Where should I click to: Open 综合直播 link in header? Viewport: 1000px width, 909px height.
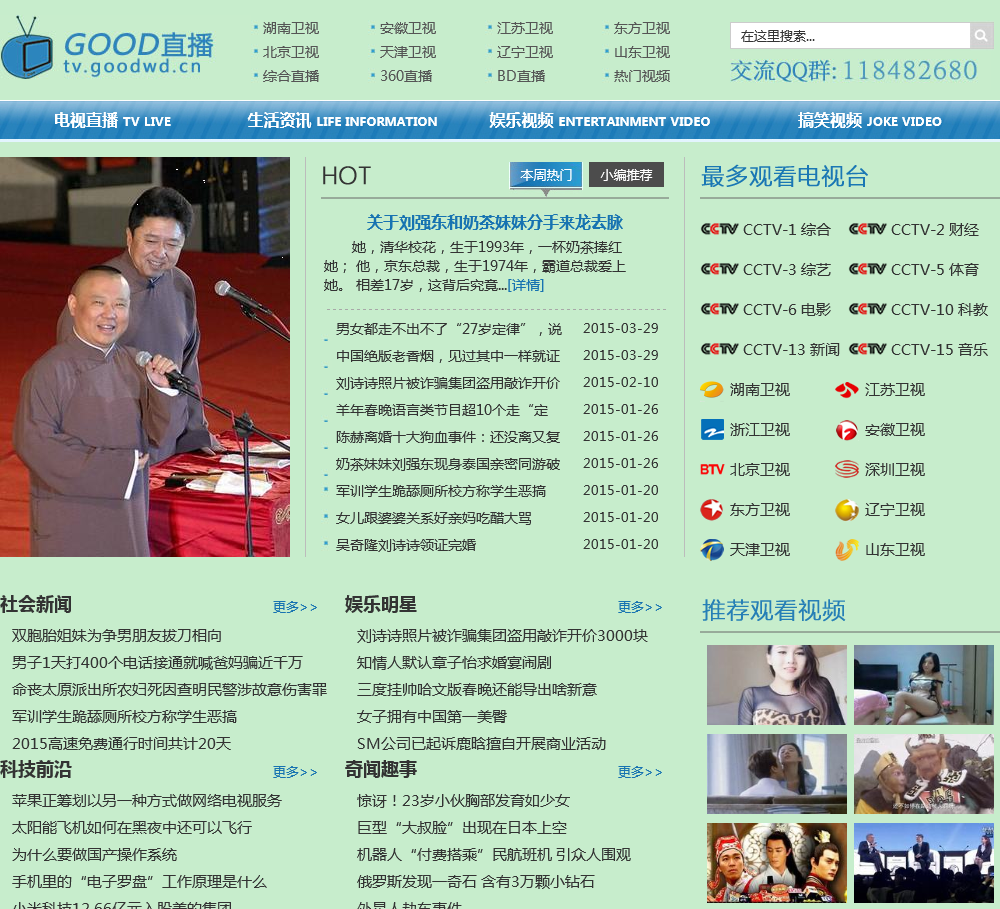point(291,76)
